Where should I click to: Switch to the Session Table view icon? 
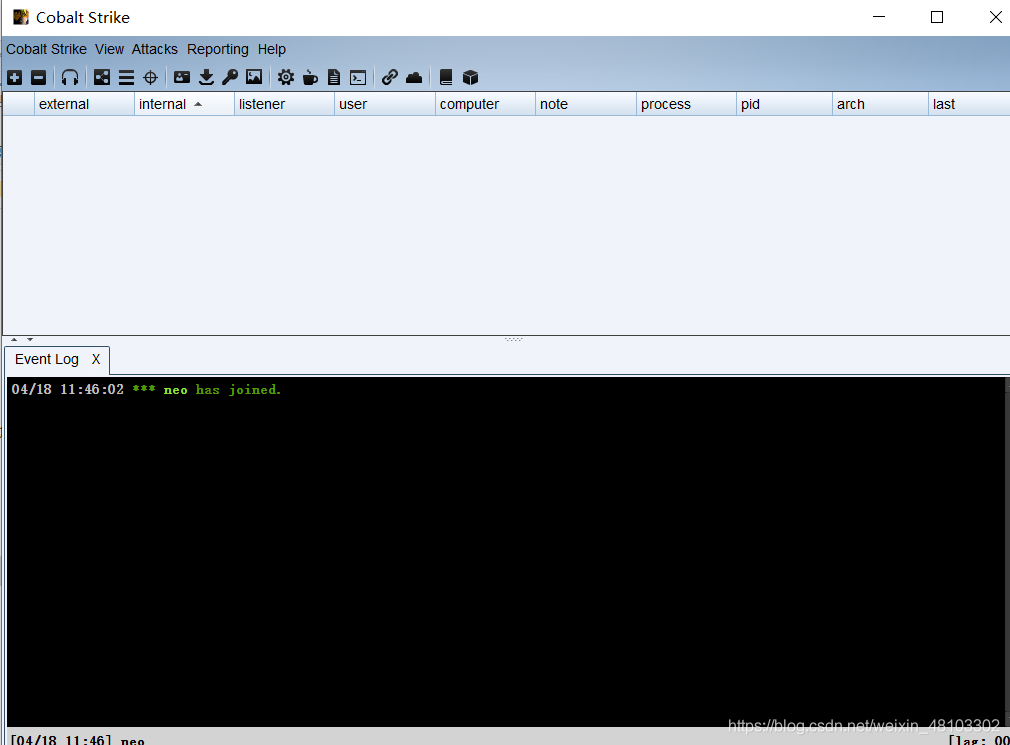(126, 78)
